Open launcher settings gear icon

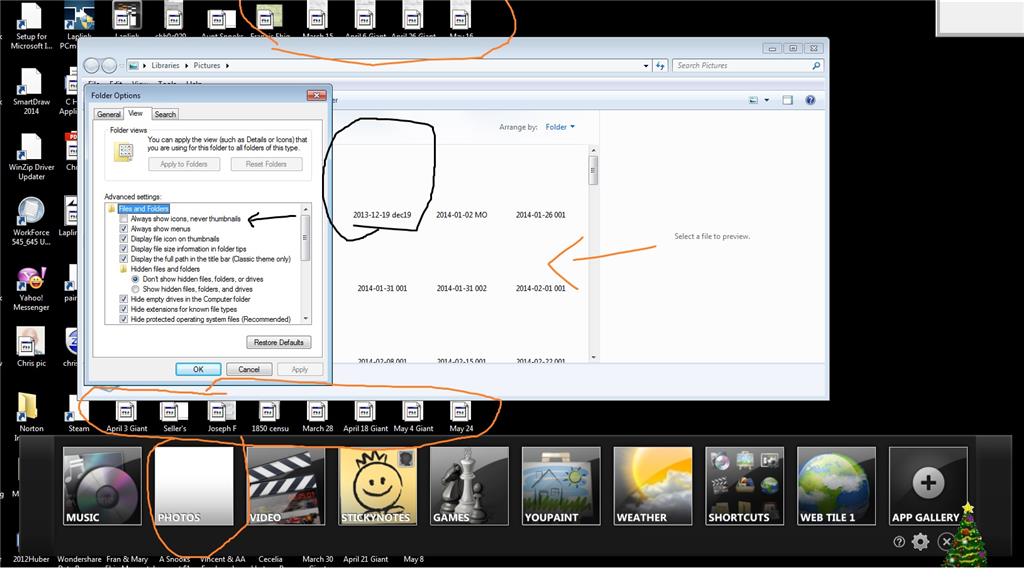(x=921, y=542)
